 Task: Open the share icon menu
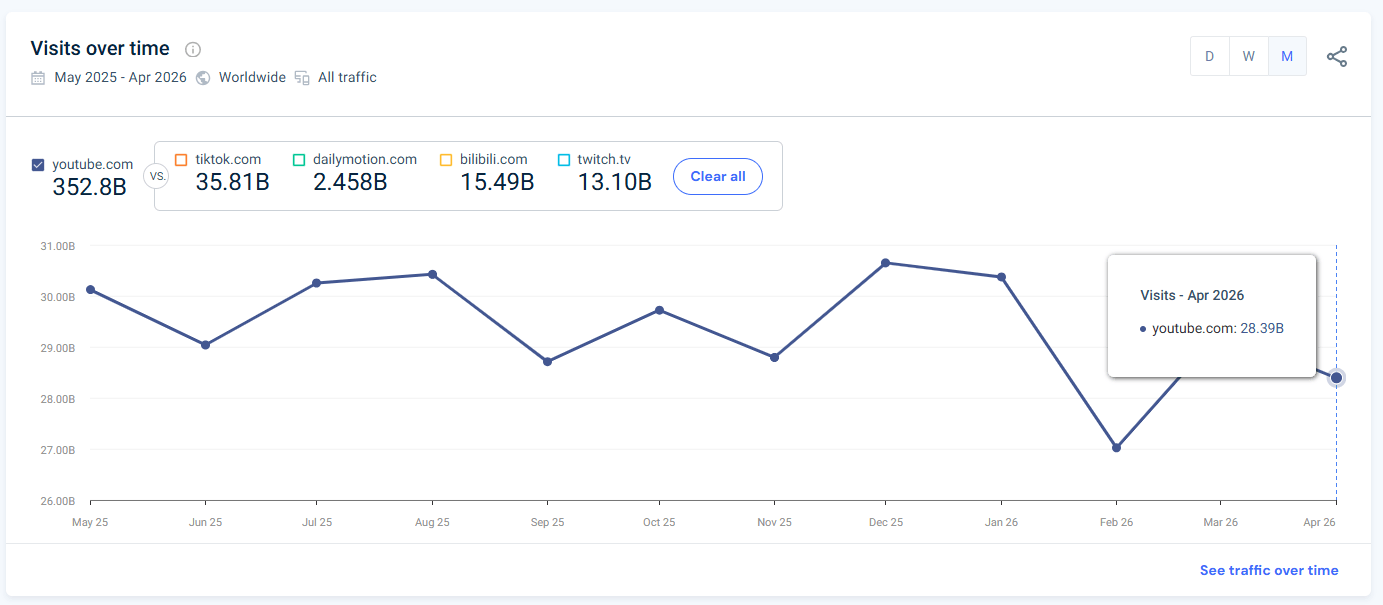(1337, 57)
